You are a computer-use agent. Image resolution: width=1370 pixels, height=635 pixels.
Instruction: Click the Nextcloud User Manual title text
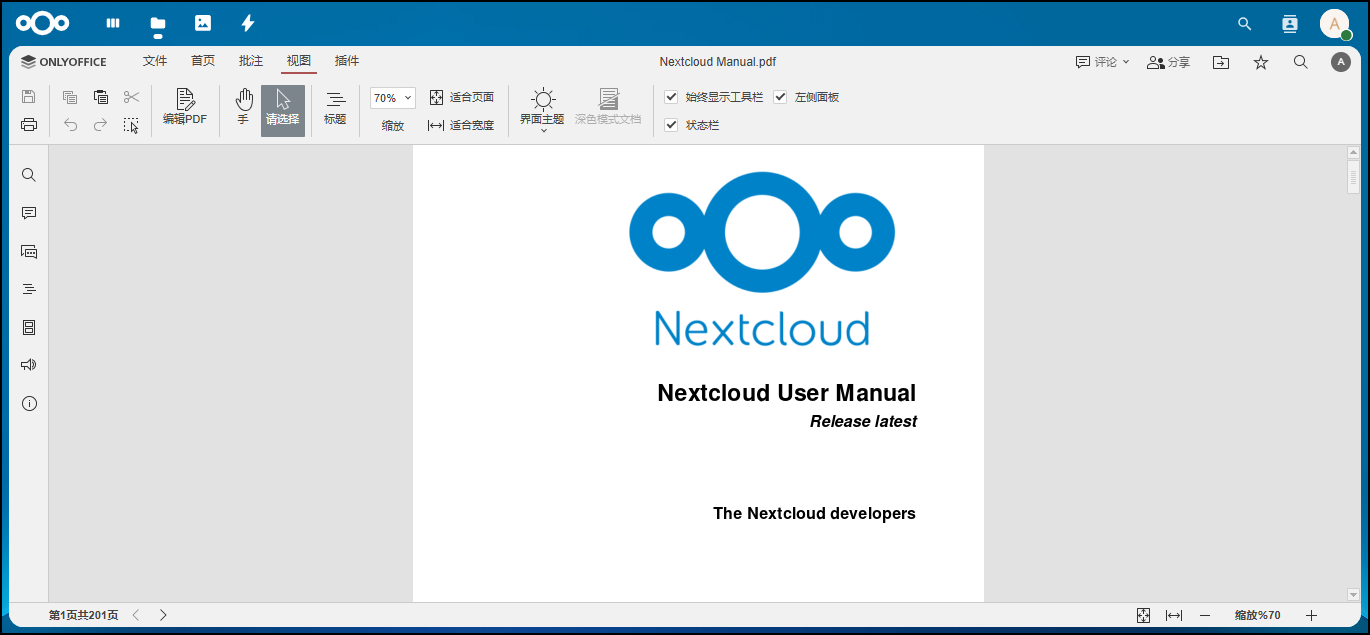[x=786, y=393]
